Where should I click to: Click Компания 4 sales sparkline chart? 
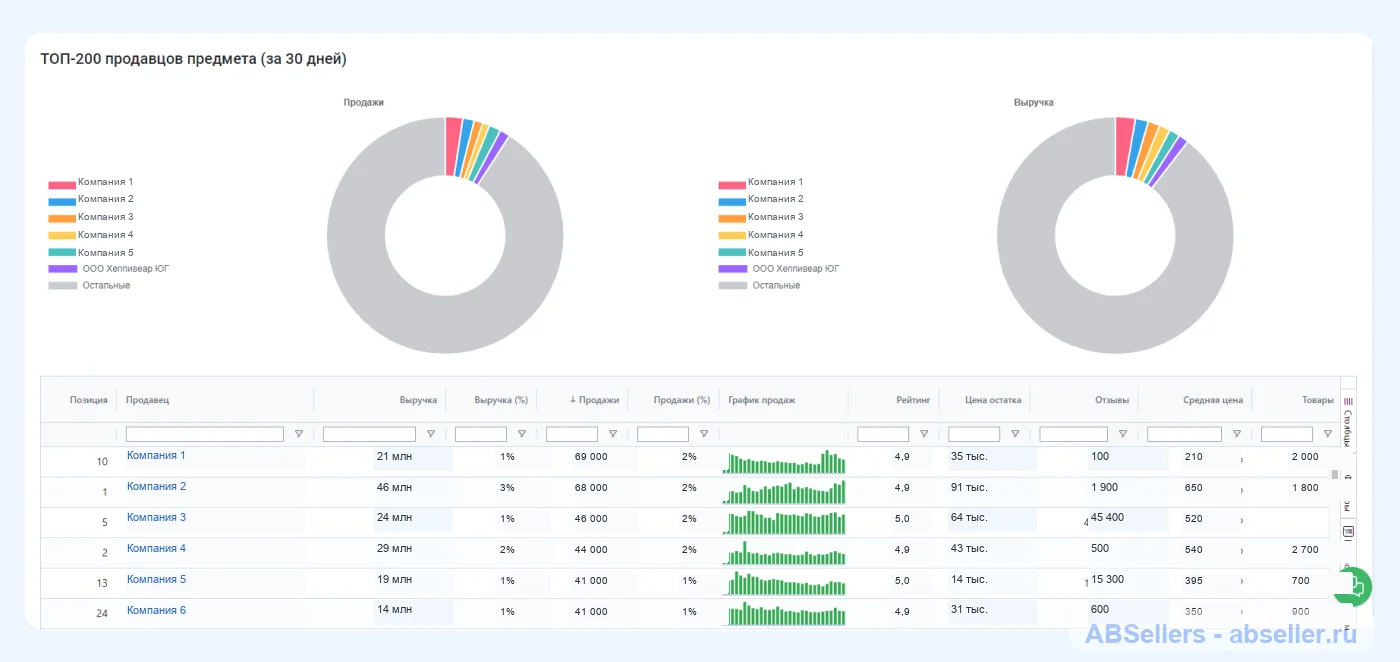coord(784,554)
